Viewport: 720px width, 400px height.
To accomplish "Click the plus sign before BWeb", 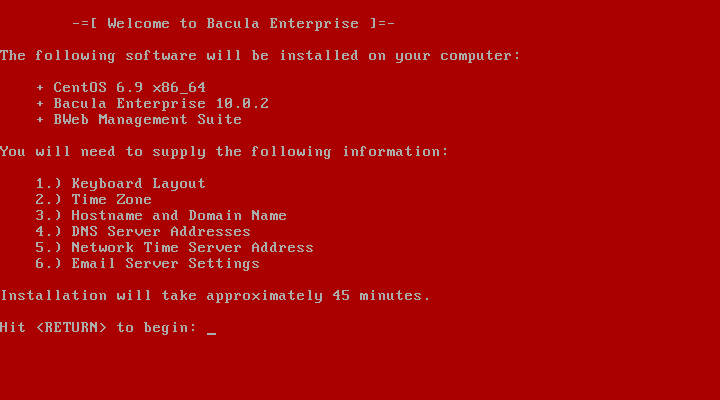I will (x=40, y=119).
